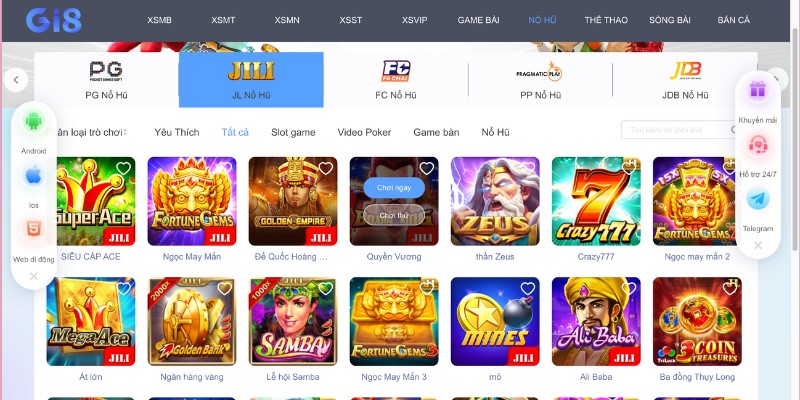Open the Zeus game thumbnail
Screen dimensions: 800x400
(x=495, y=201)
